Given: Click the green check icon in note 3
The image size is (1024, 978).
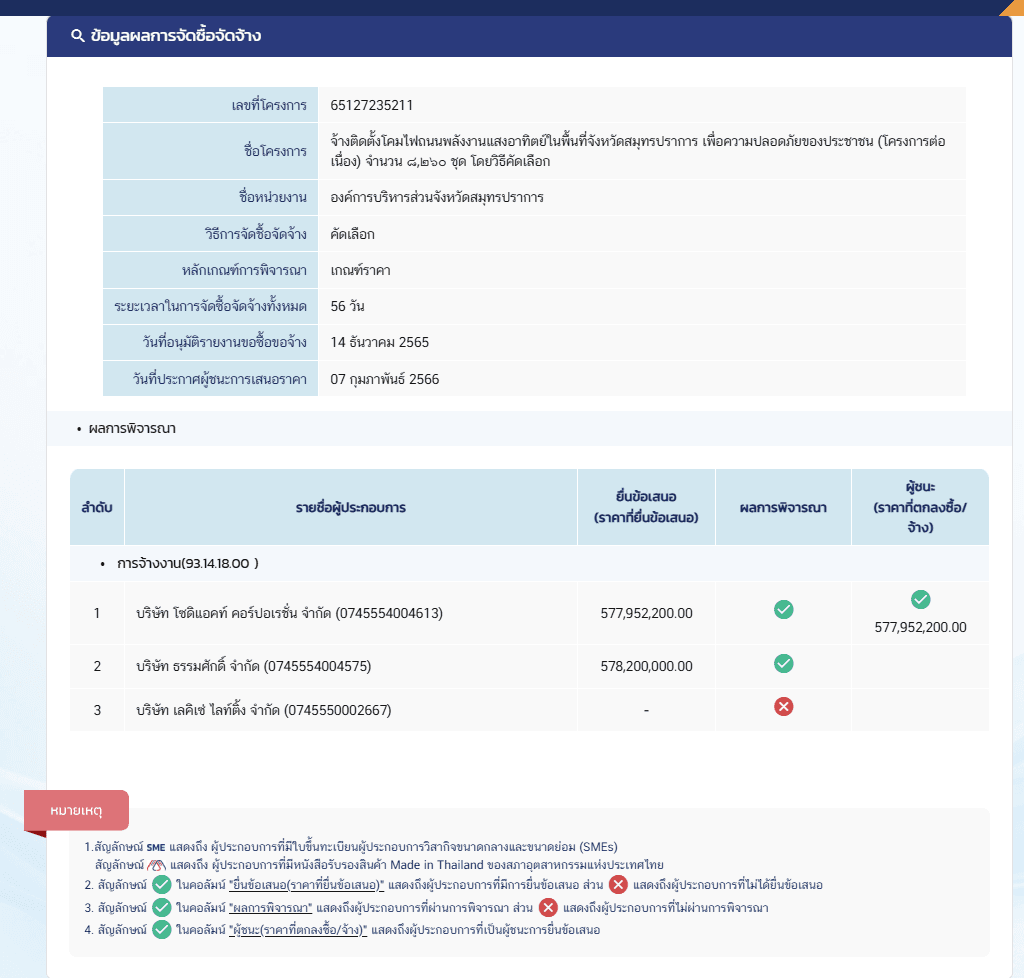Looking at the screenshot, I should point(162,908).
